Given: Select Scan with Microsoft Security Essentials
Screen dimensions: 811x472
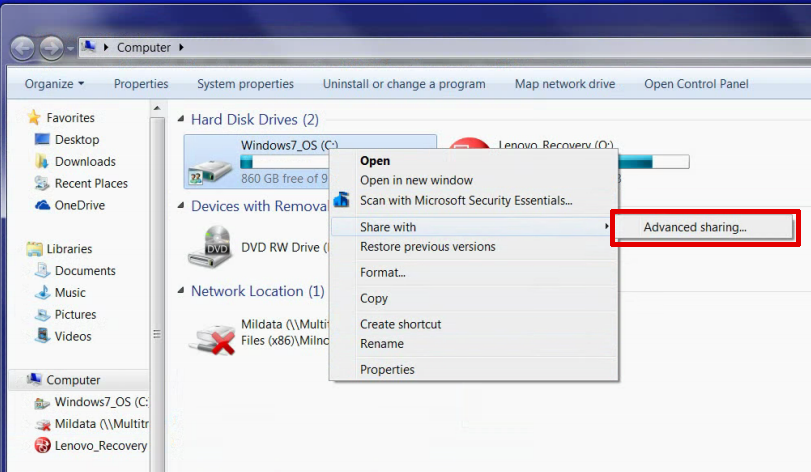Looking at the screenshot, I should [x=465, y=200].
